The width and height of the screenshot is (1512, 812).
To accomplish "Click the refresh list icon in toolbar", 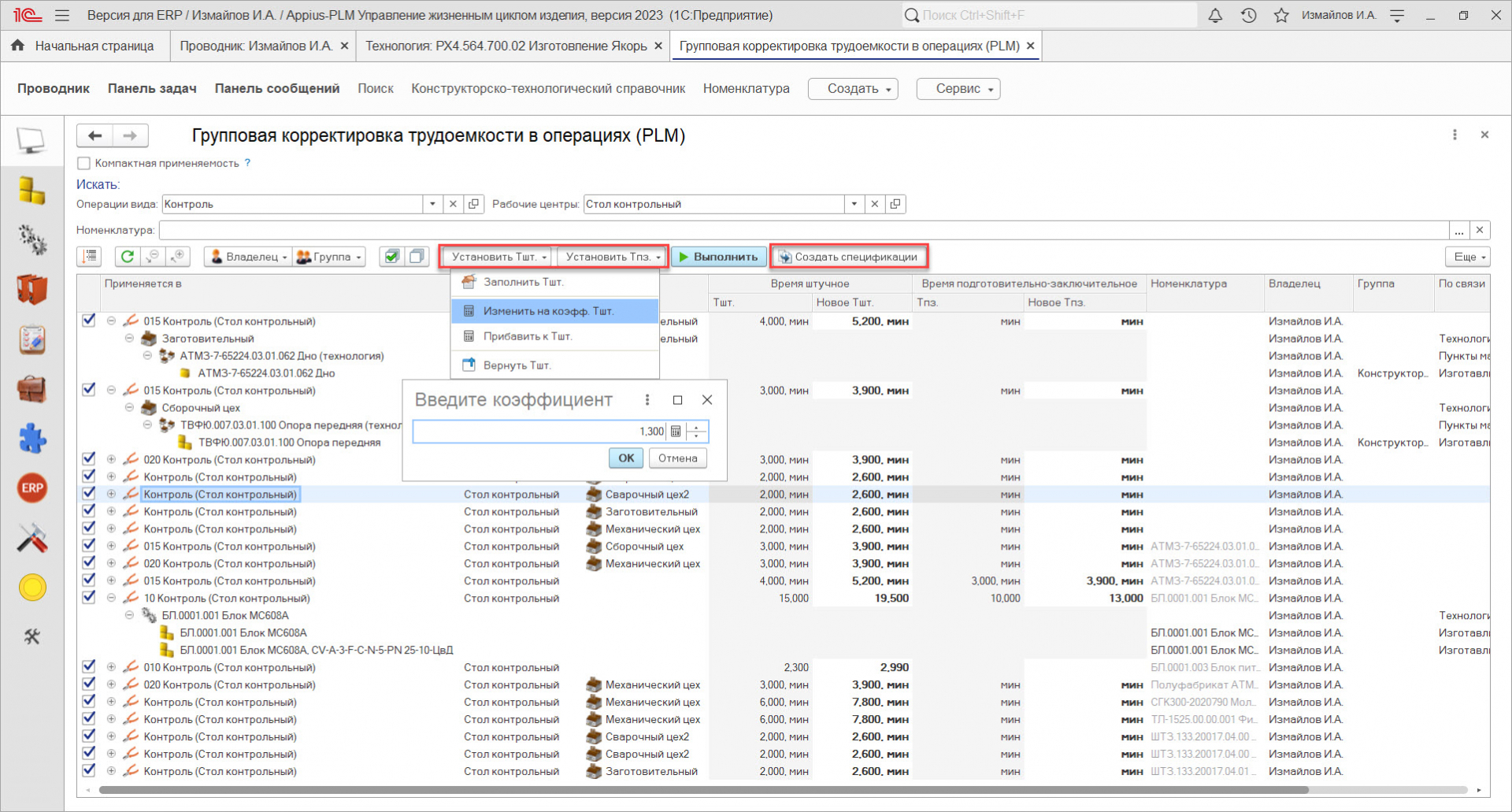I will click(127, 257).
